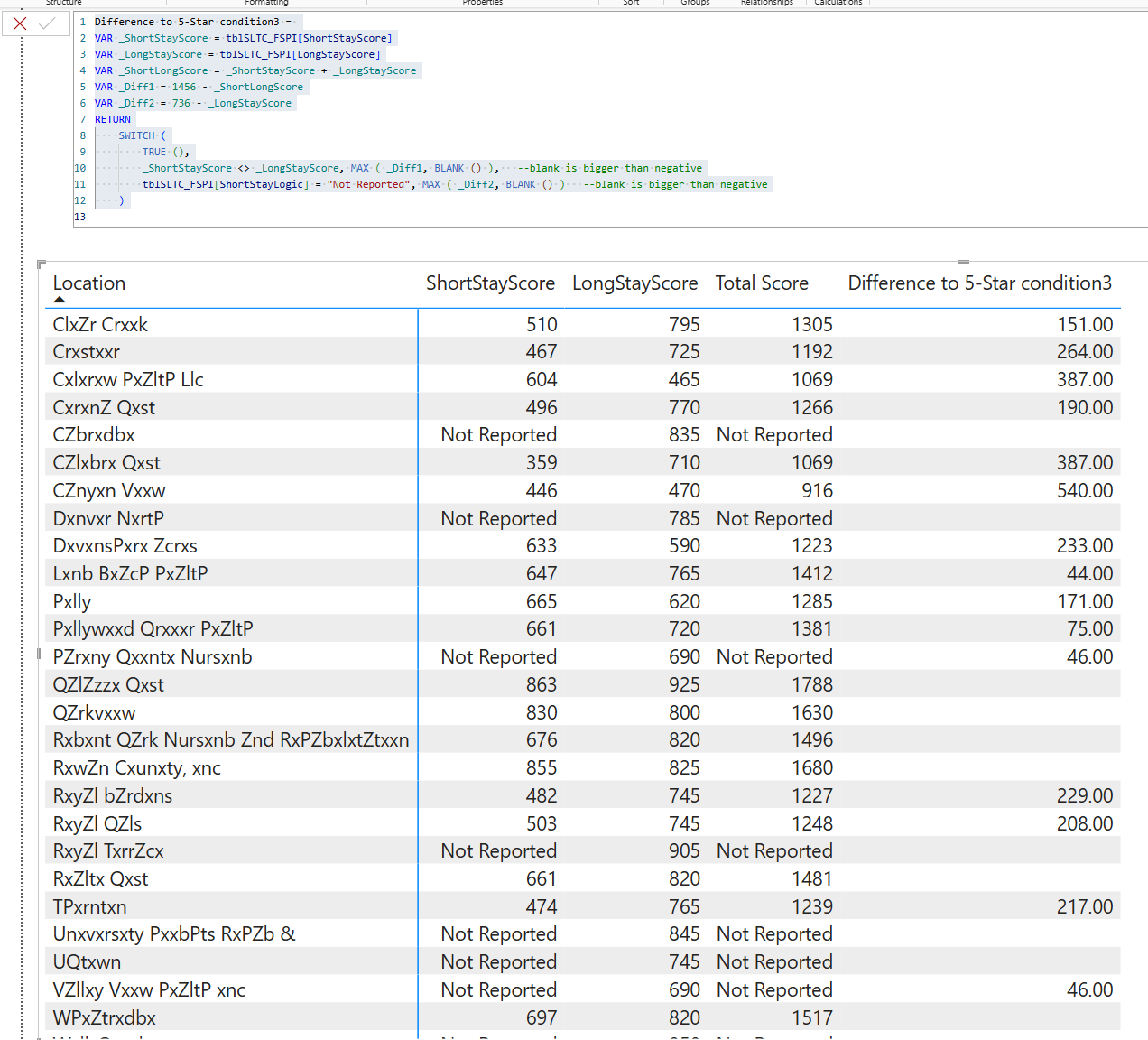Select the DxvxnsPxrx Zcrxs location cell
This screenshot has height=1040, width=1148.
(125, 546)
